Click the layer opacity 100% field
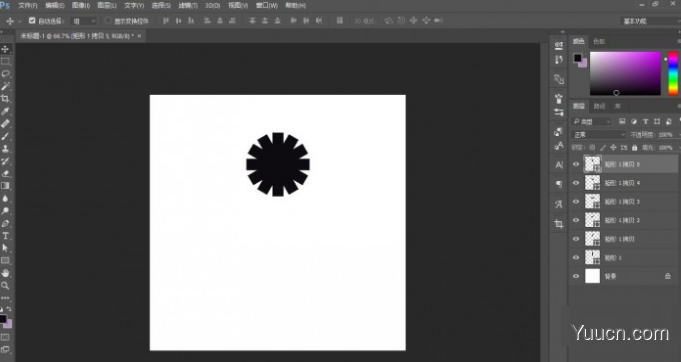The height and width of the screenshot is (362, 681). click(665, 135)
